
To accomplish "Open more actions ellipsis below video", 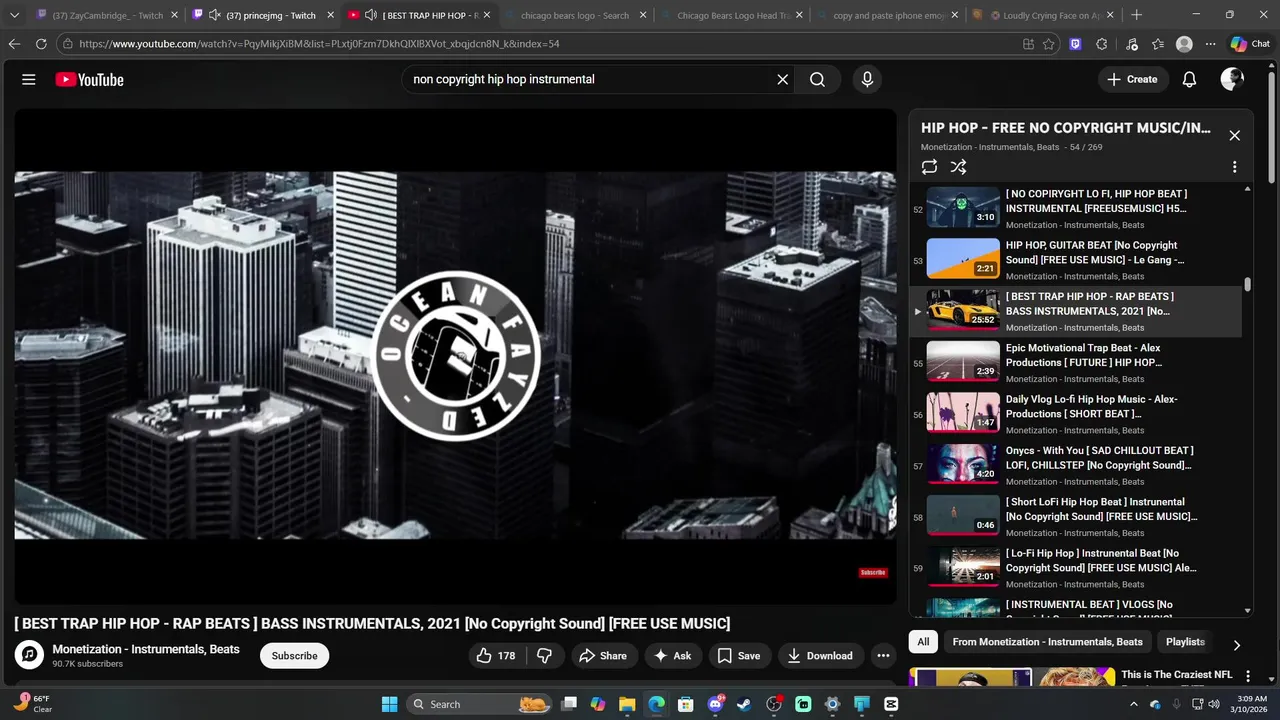I will [883, 656].
